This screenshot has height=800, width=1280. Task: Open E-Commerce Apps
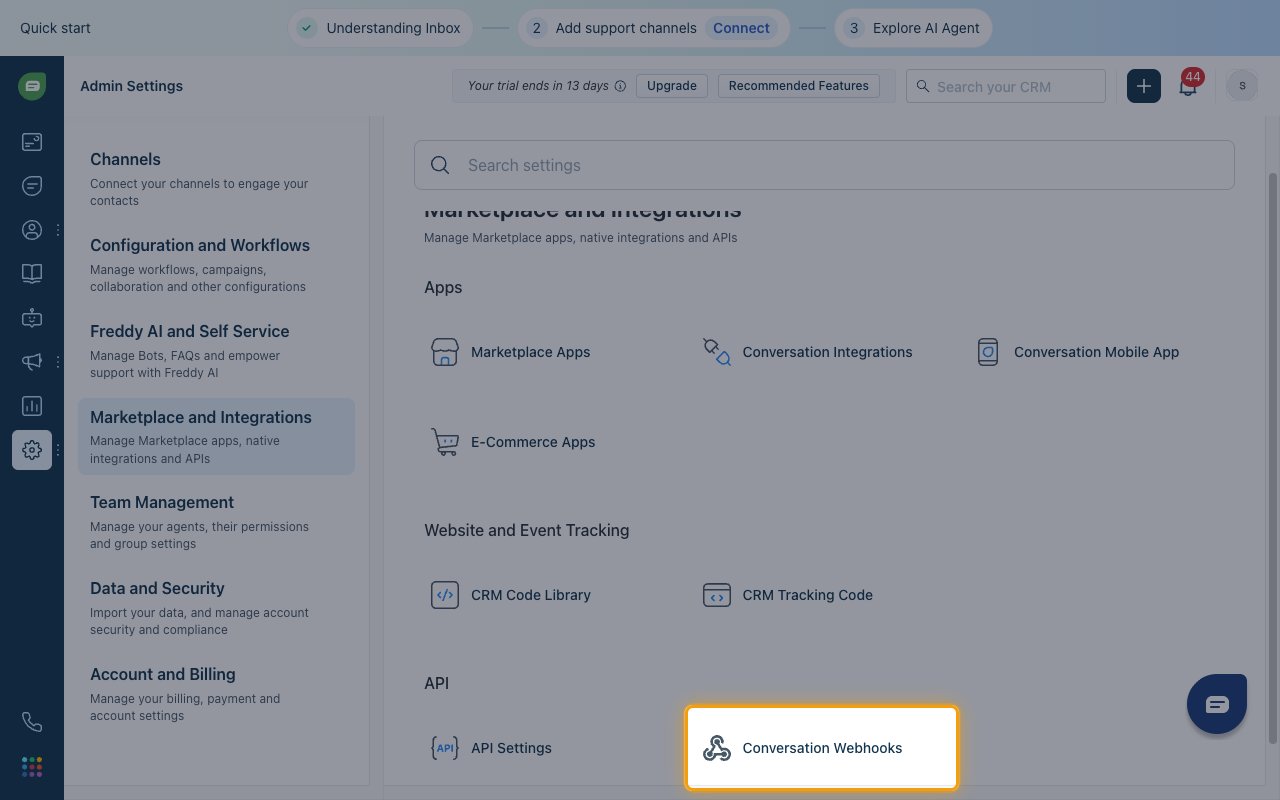tap(512, 442)
